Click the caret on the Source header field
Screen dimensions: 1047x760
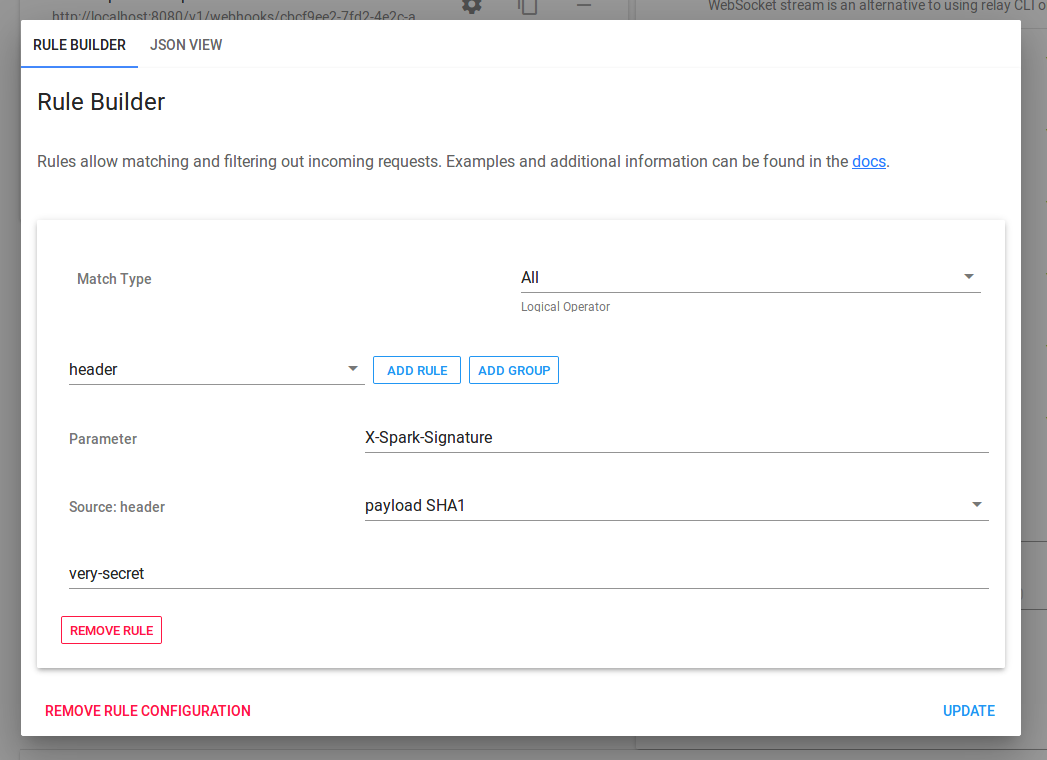(x=977, y=505)
